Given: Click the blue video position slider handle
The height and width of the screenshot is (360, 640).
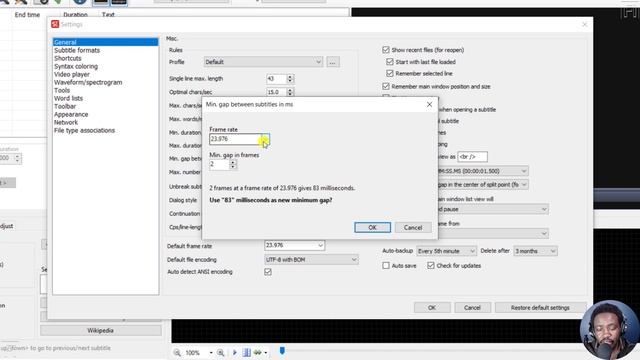Looking at the screenshot, I should 282,351.
